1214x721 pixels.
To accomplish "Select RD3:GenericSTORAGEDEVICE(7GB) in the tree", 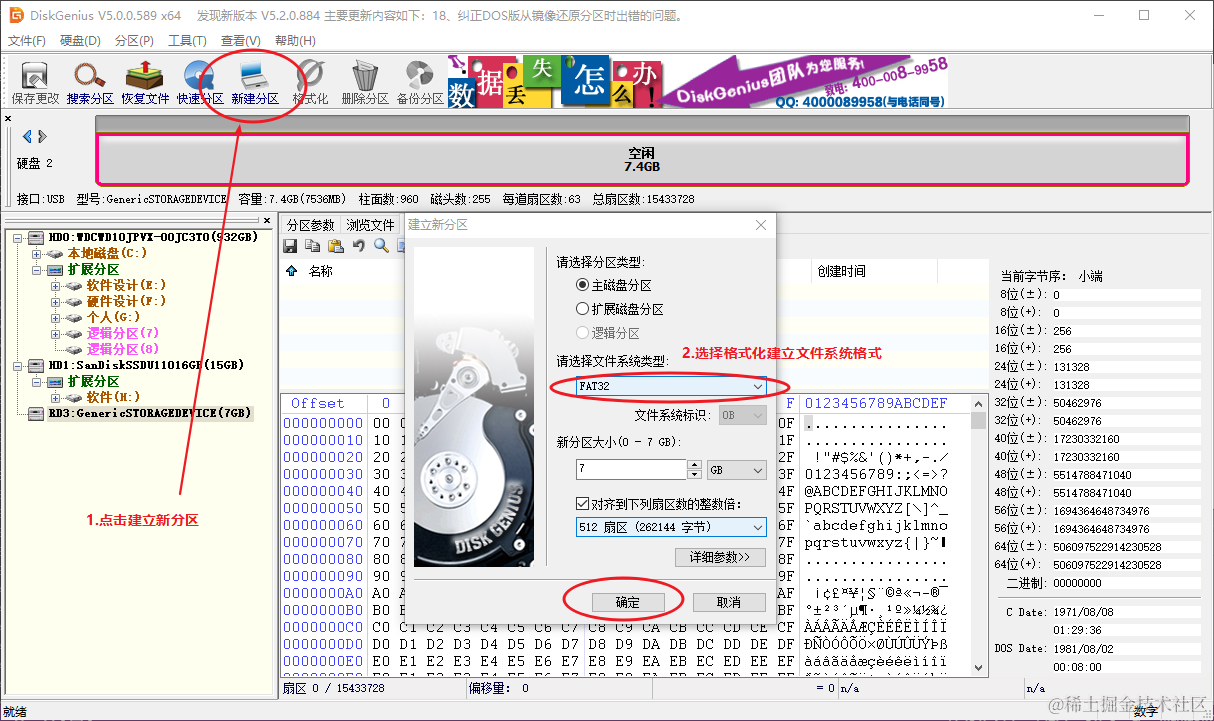I will [x=150, y=413].
